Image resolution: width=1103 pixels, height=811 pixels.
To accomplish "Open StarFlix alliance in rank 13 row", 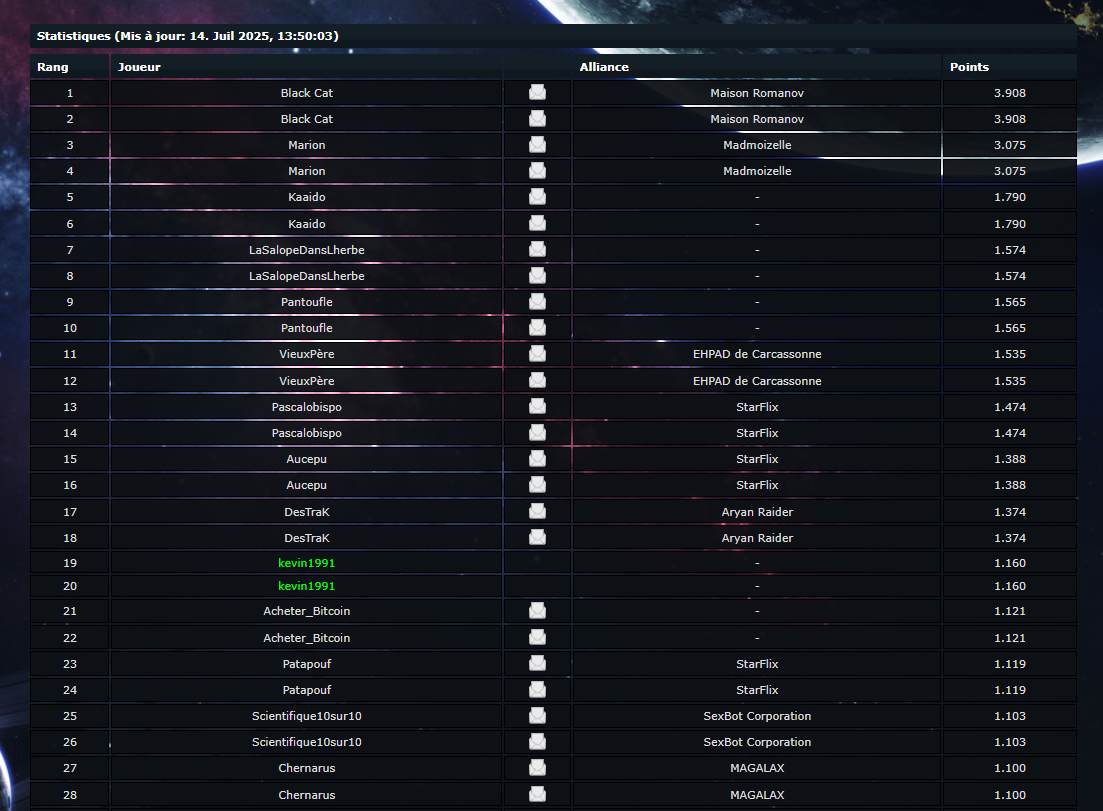I will (x=757, y=407).
